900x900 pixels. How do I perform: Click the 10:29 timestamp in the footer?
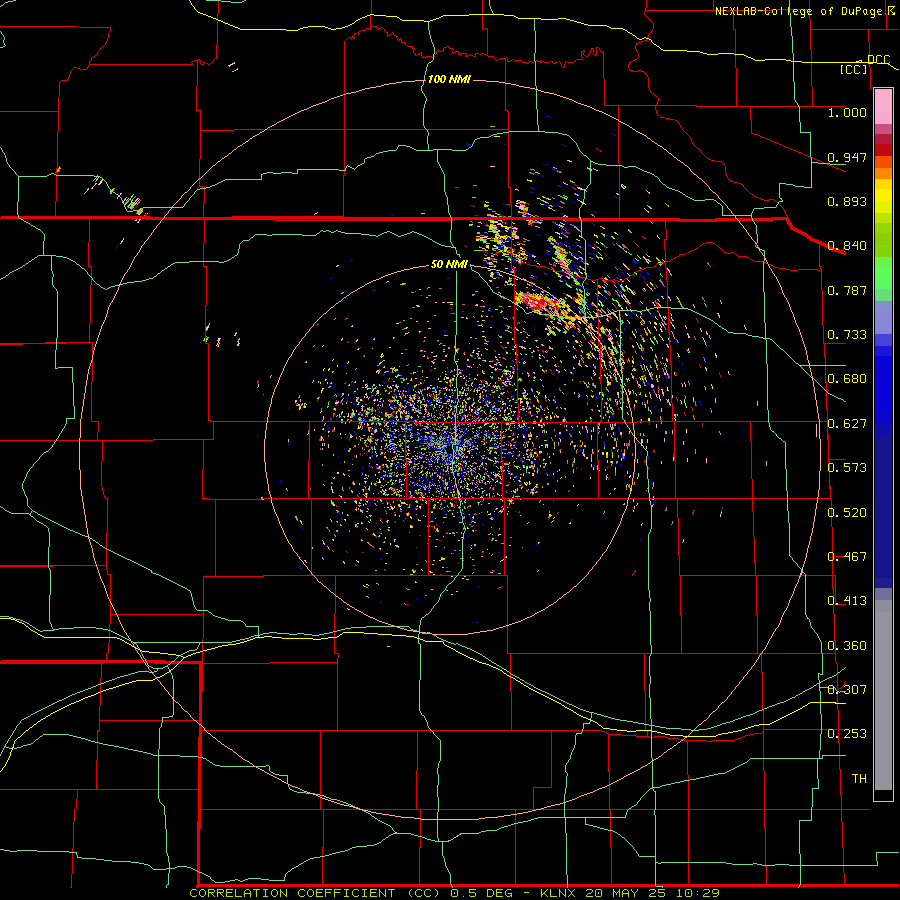698,893
